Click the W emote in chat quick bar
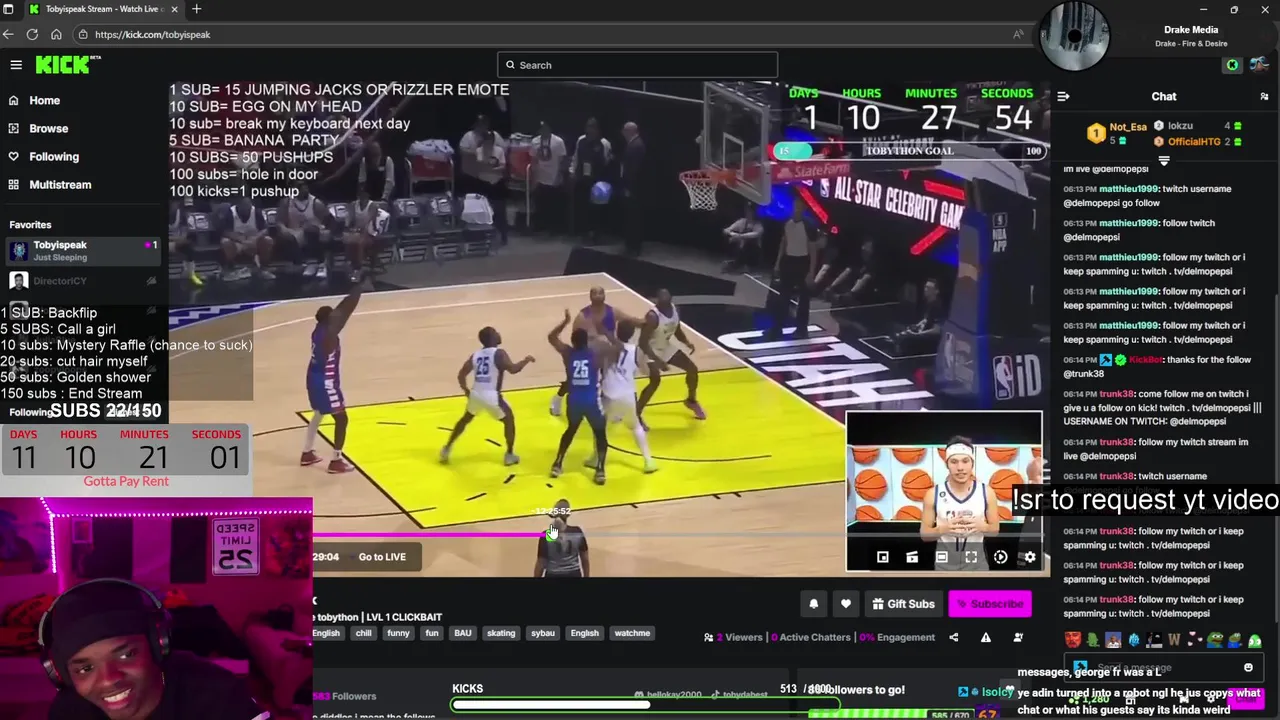 pos(1174,640)
